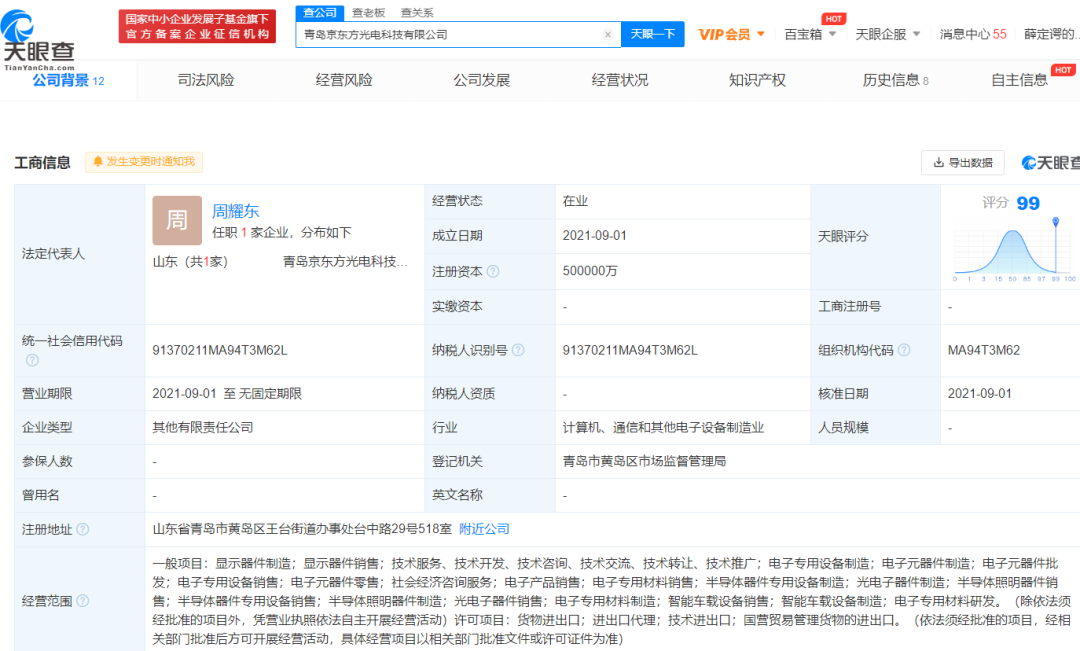Click the 成立日期 value 2021-09-01
This screenshot has height=651, width=1080.
tap(594, 236)
